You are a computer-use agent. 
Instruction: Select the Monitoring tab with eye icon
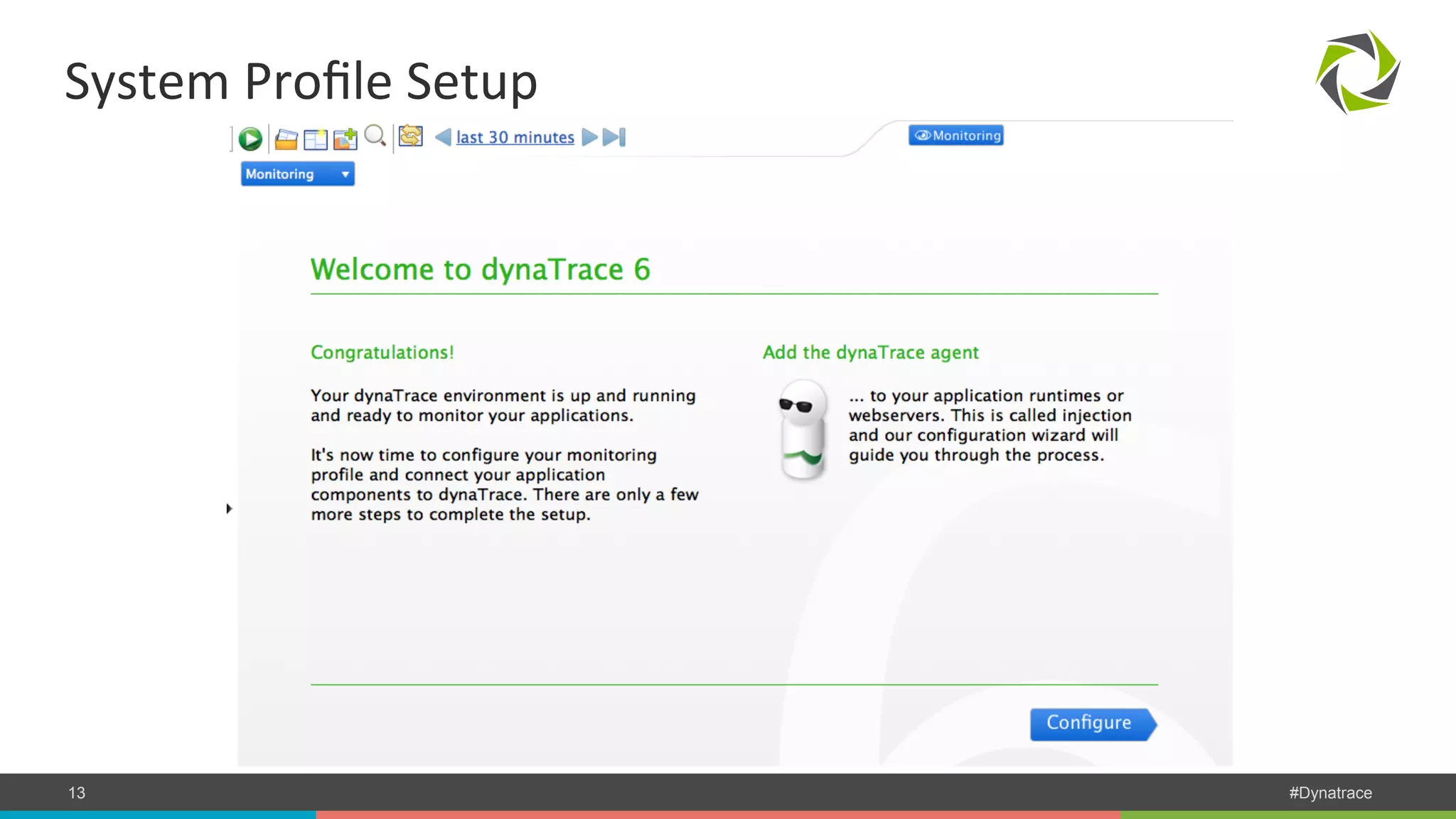pyautogui.click(x=956, y=135)
